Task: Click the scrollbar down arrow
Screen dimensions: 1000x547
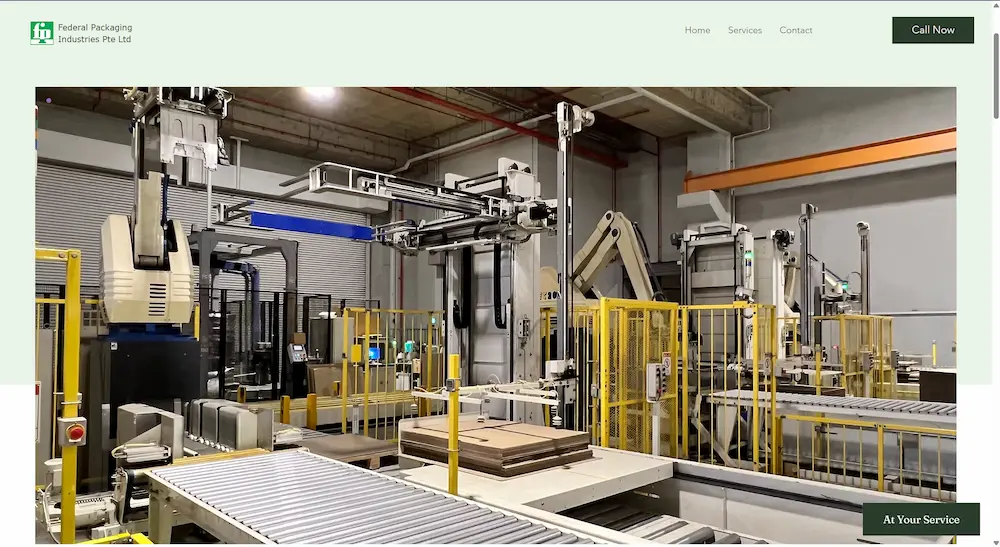Action: (996, 543)
